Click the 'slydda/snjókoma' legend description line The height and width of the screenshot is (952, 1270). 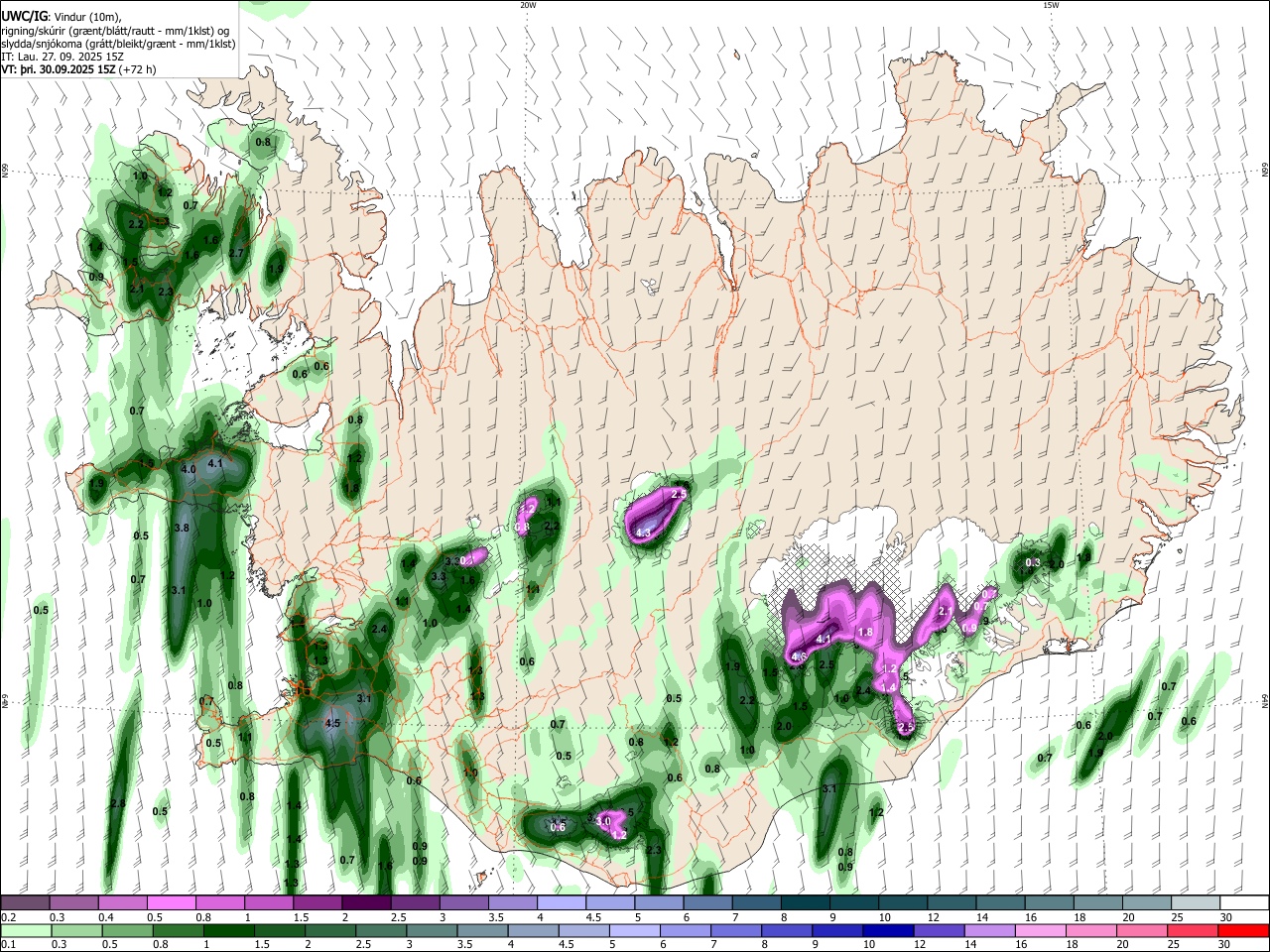pos(118,44)
